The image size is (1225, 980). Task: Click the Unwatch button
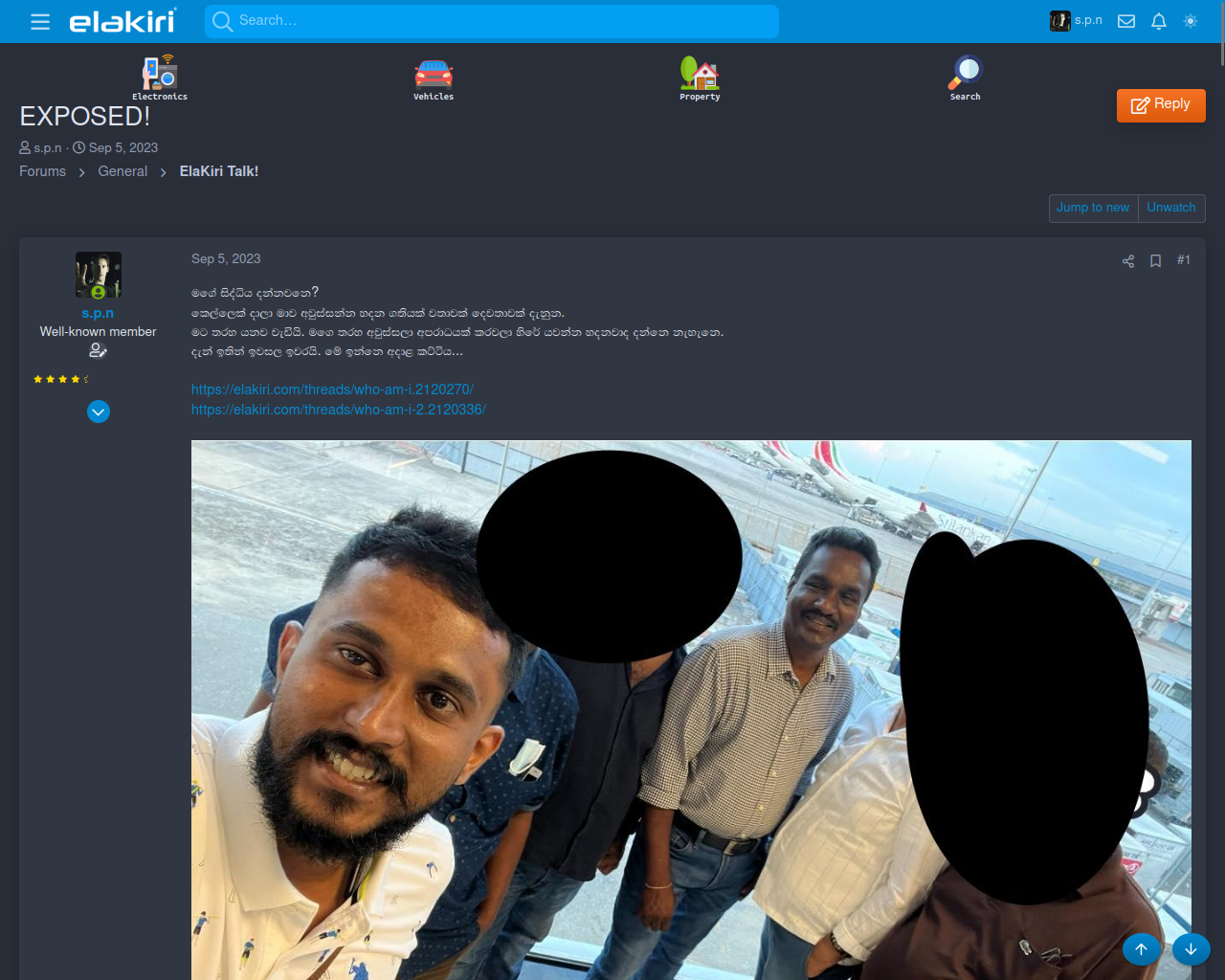pos(1171,208)
